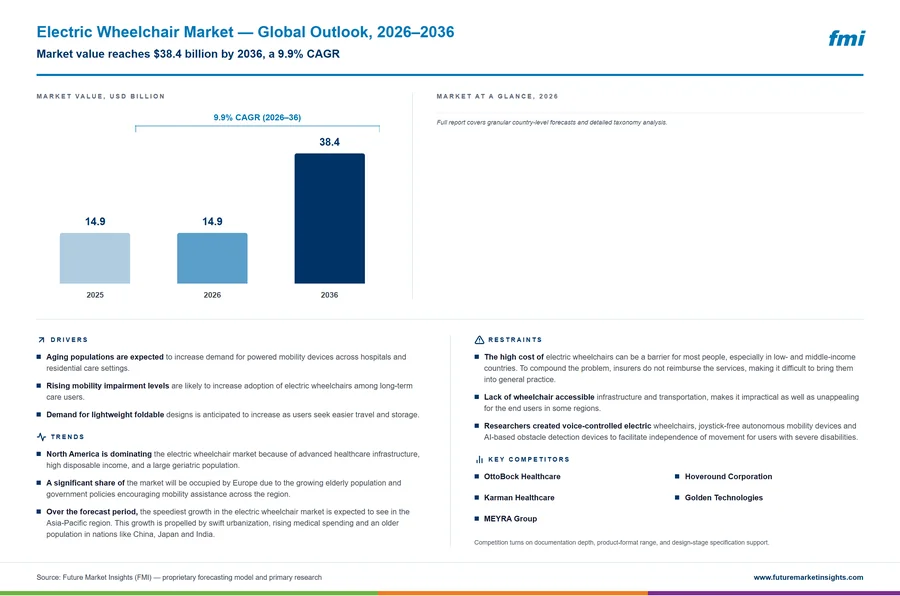Image resolution: width=900 pixels, height=596 pixels.
Task: Click the 2036 axis label
Action: [x=329, y=295]
